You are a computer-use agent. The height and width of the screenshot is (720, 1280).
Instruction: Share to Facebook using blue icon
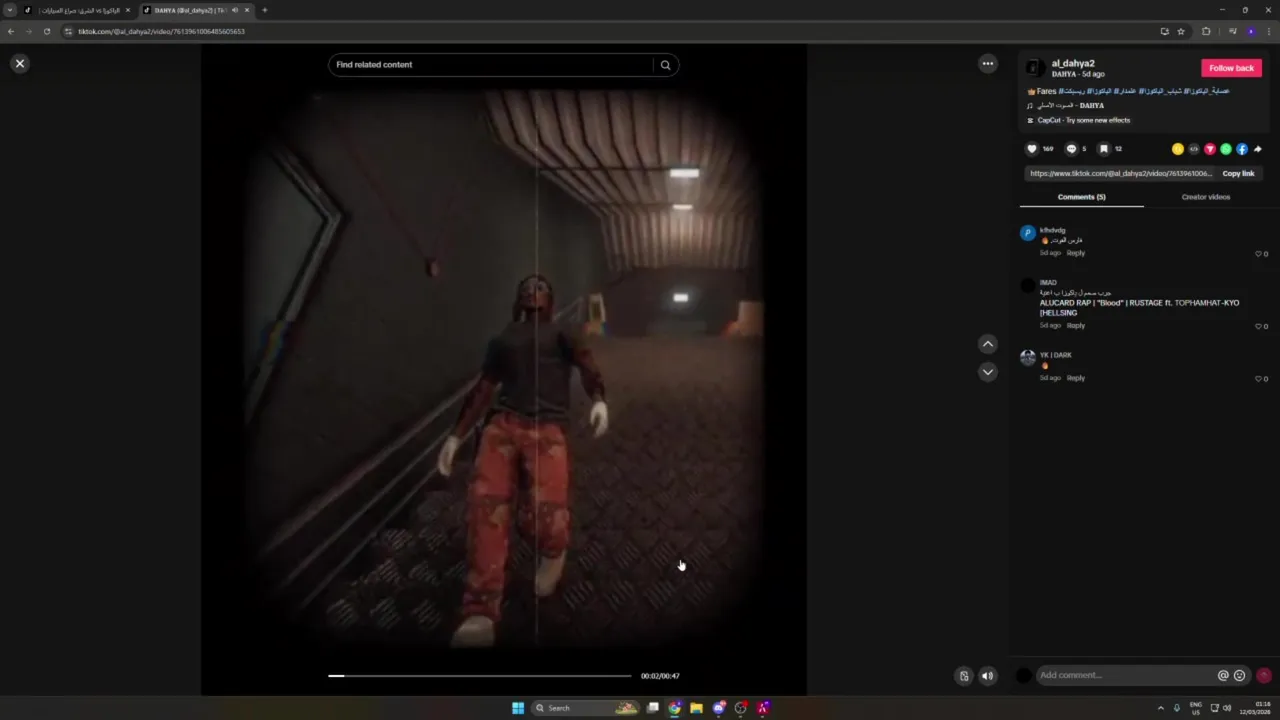pyautogui.click(x=1242, y=149)
